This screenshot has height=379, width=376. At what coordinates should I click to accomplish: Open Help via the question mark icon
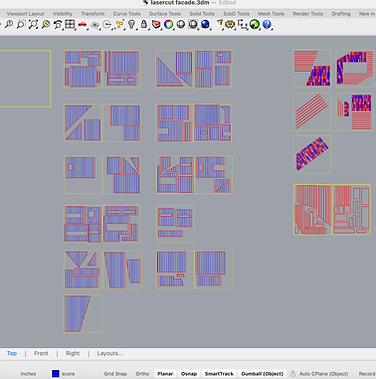point(267,24)
